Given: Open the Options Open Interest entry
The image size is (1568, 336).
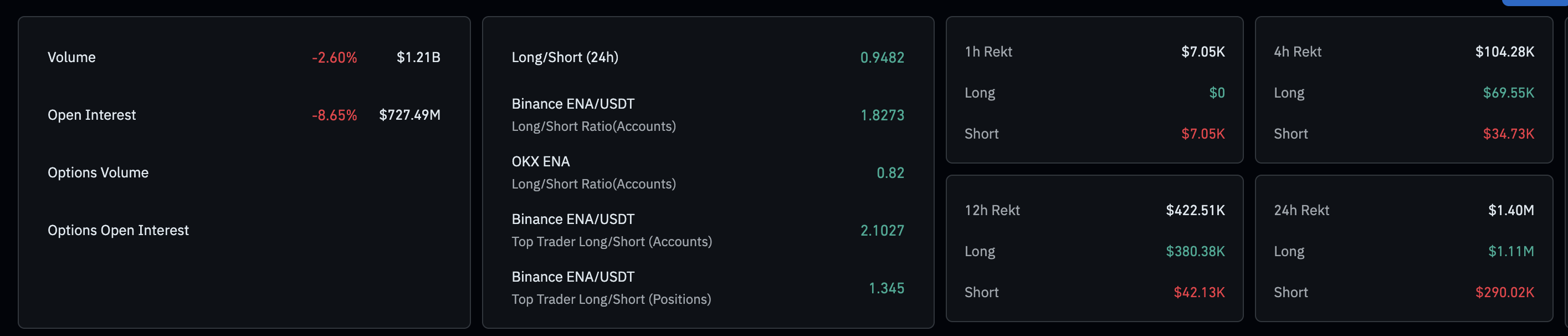Looking at the screenshot, I should [118, 231].
